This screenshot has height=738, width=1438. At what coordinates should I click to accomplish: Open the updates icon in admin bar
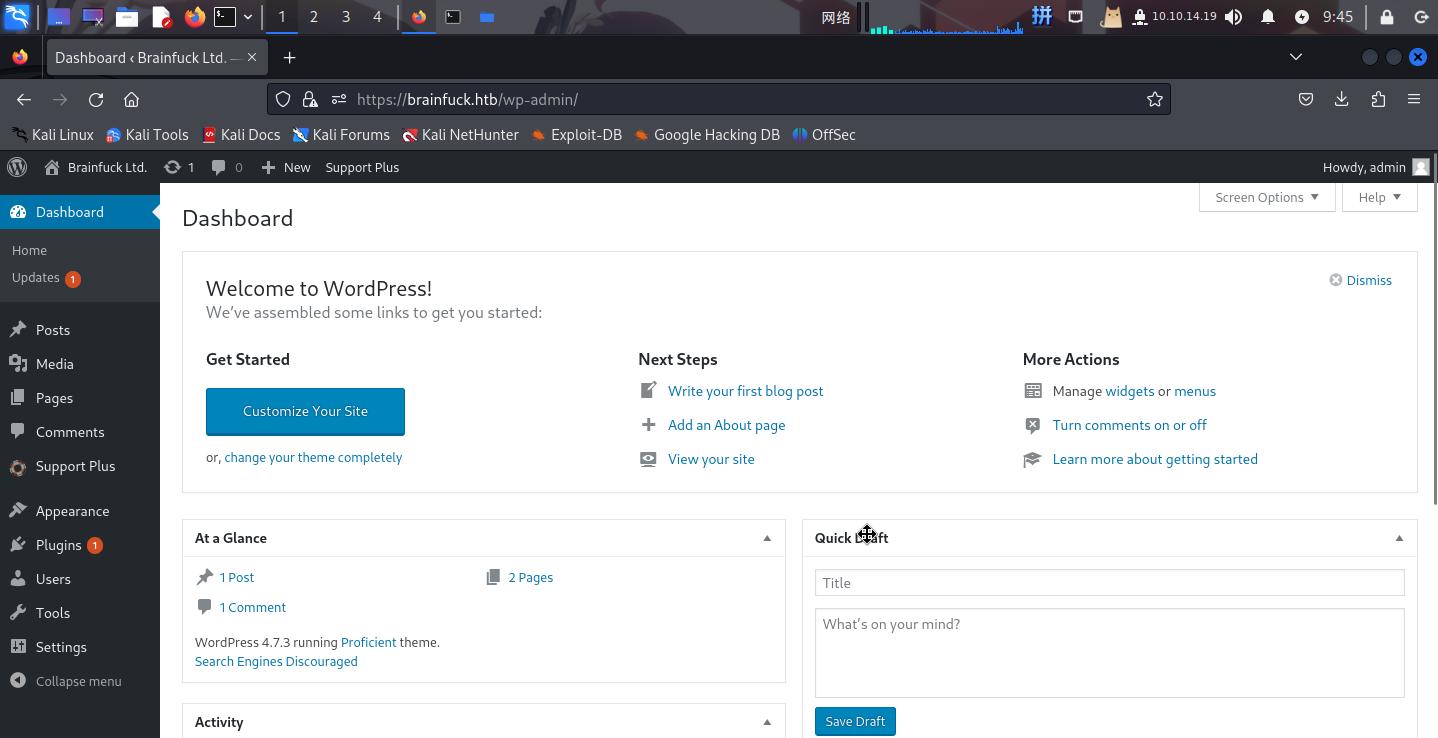coord(179,167)
